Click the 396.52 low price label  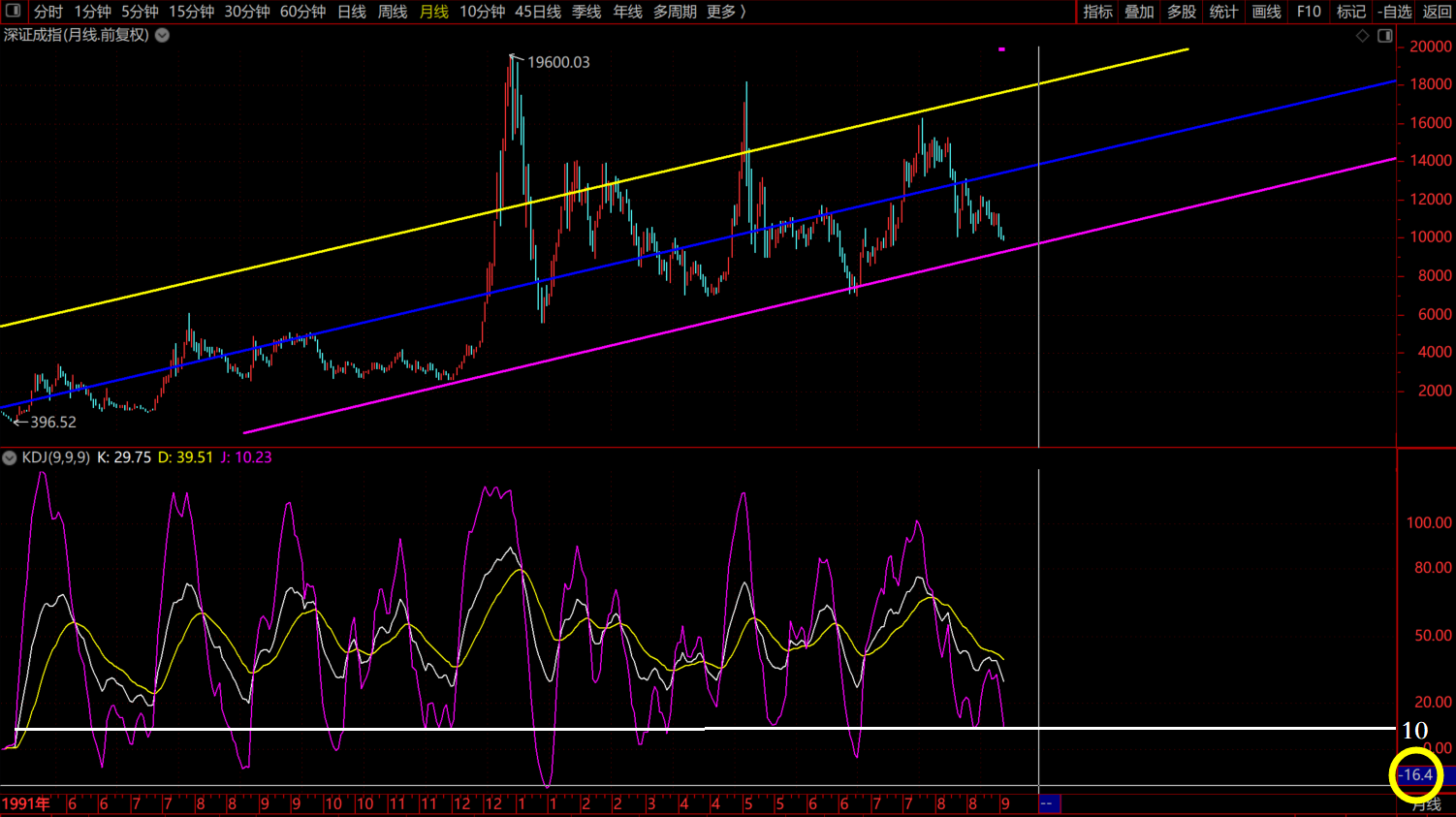tap(53, 423)
